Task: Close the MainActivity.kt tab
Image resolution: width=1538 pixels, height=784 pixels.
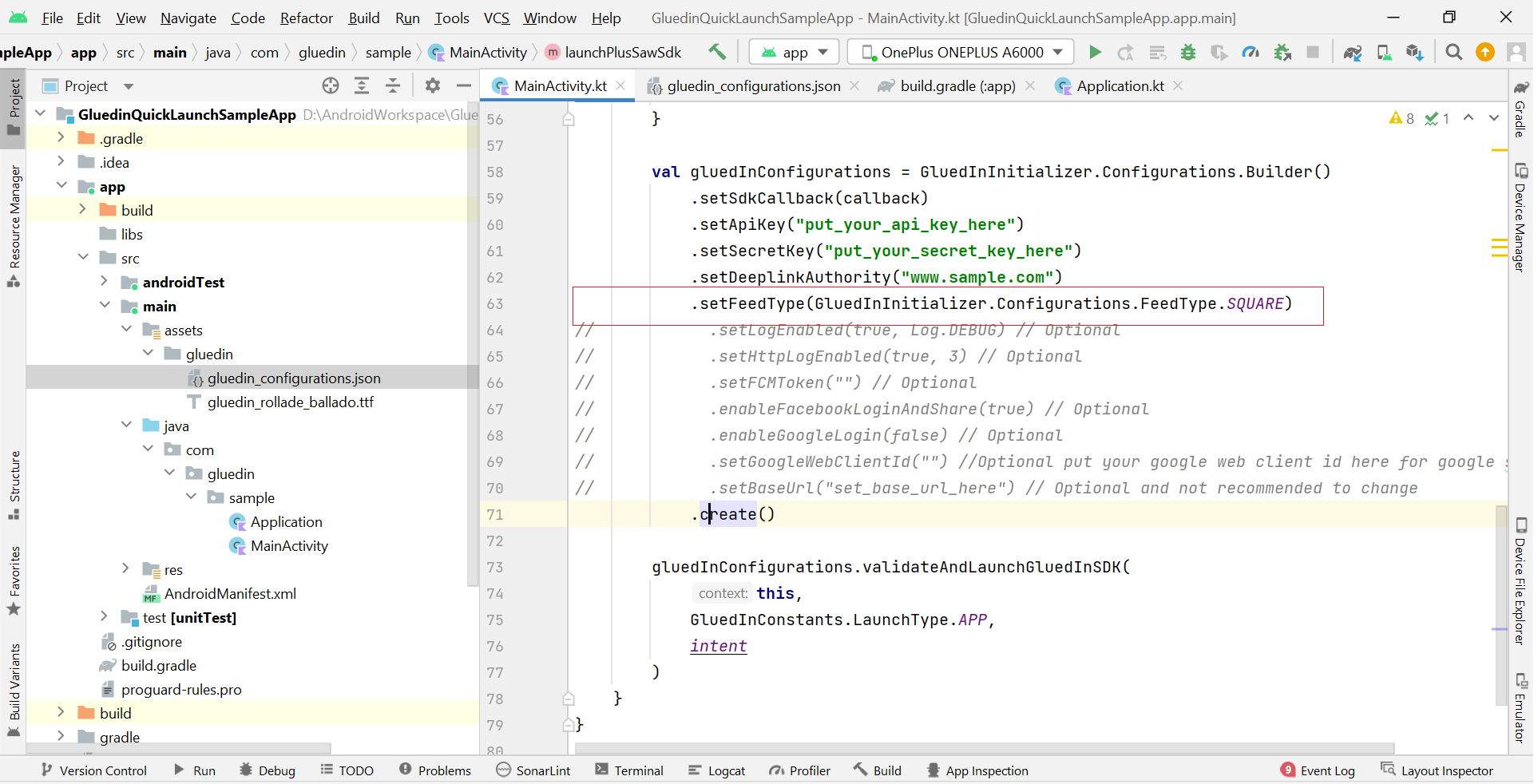Action: [620, 85]
